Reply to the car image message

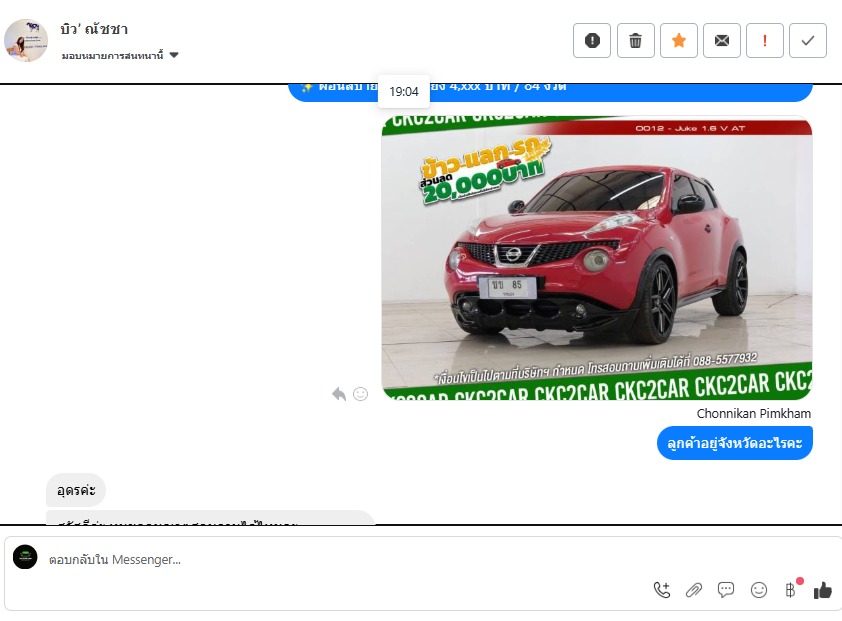tap(339, 394)
